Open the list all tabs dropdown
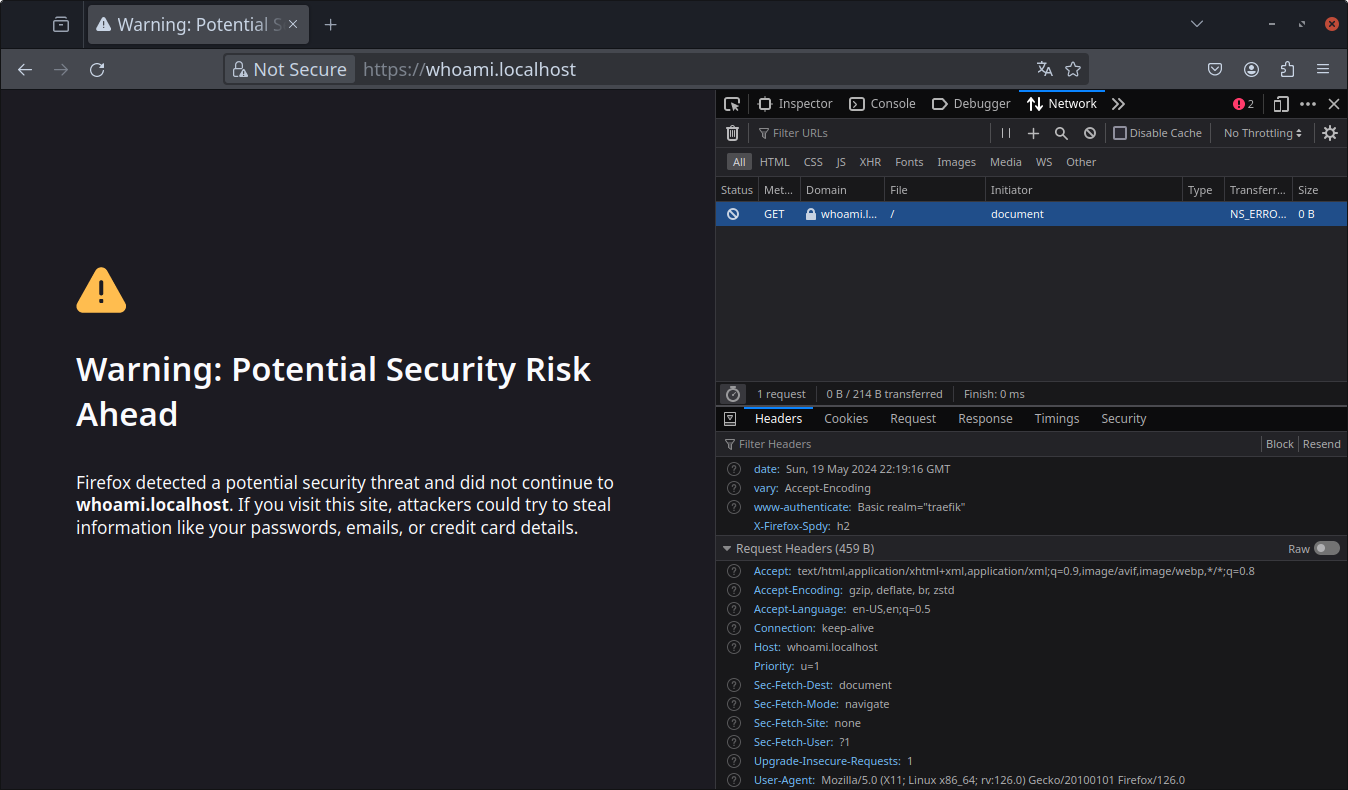Image resolution: width=1348 pixels, height=790 pixels. [x=1197, y=24]
